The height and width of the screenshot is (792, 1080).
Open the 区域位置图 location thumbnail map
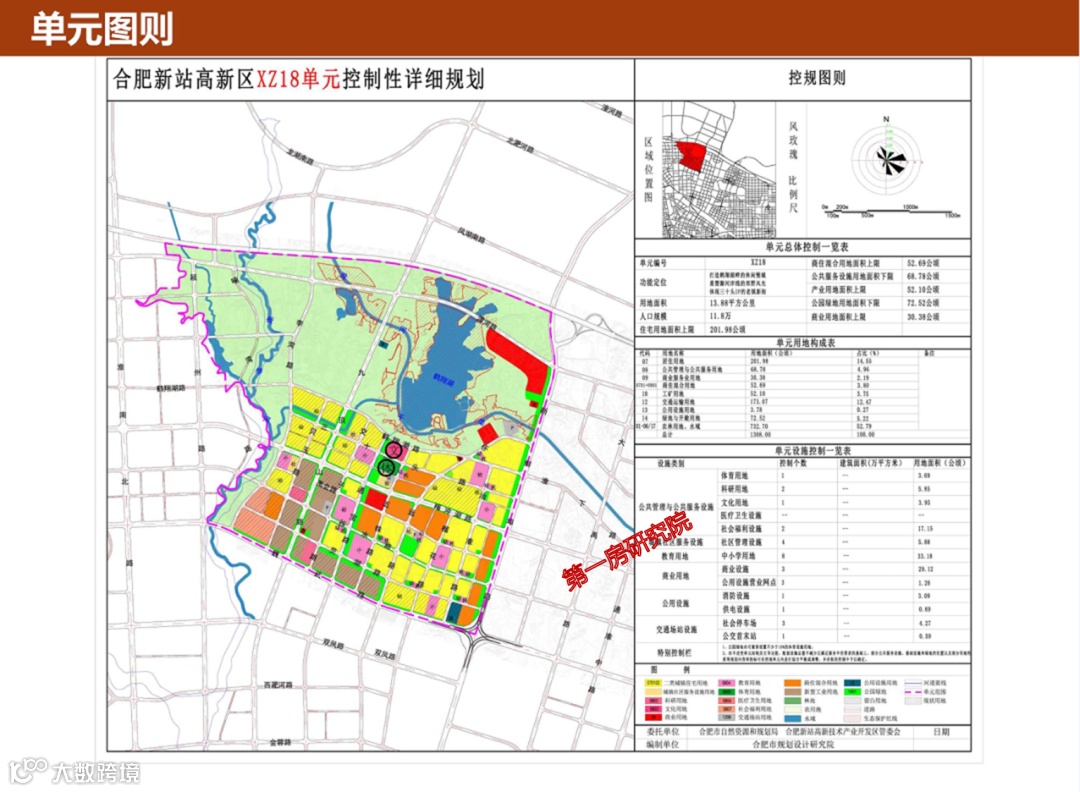click(x=718, y=169)
